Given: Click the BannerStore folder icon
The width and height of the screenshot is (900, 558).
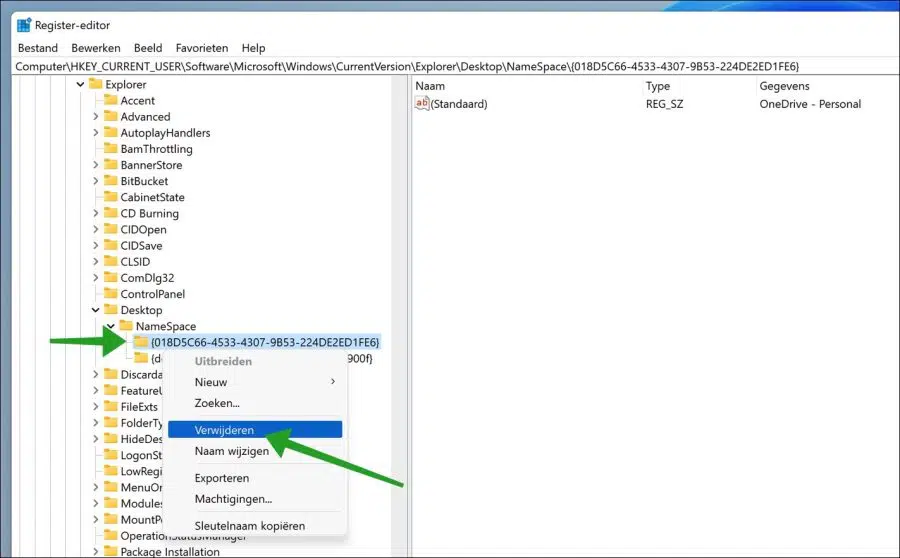Looking at the screenshot, I should pyautogui.click(x=111, y=164).
